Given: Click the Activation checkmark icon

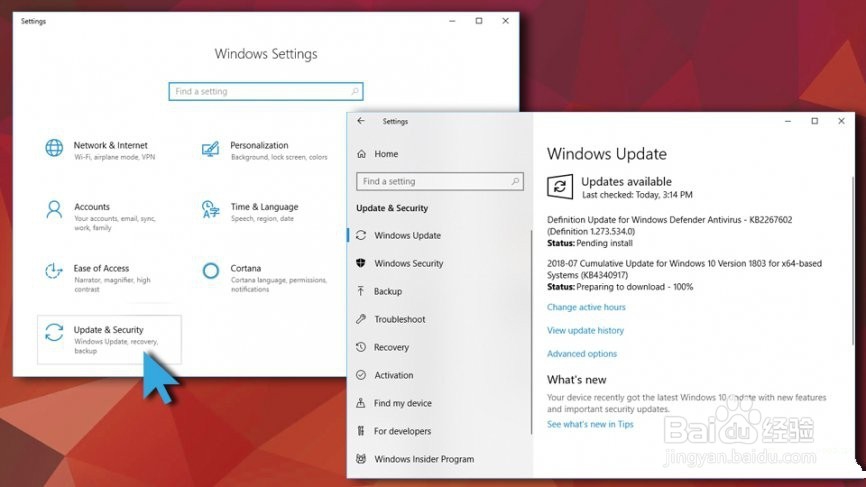Looking at the screenshot, I should tap(361, 375).
